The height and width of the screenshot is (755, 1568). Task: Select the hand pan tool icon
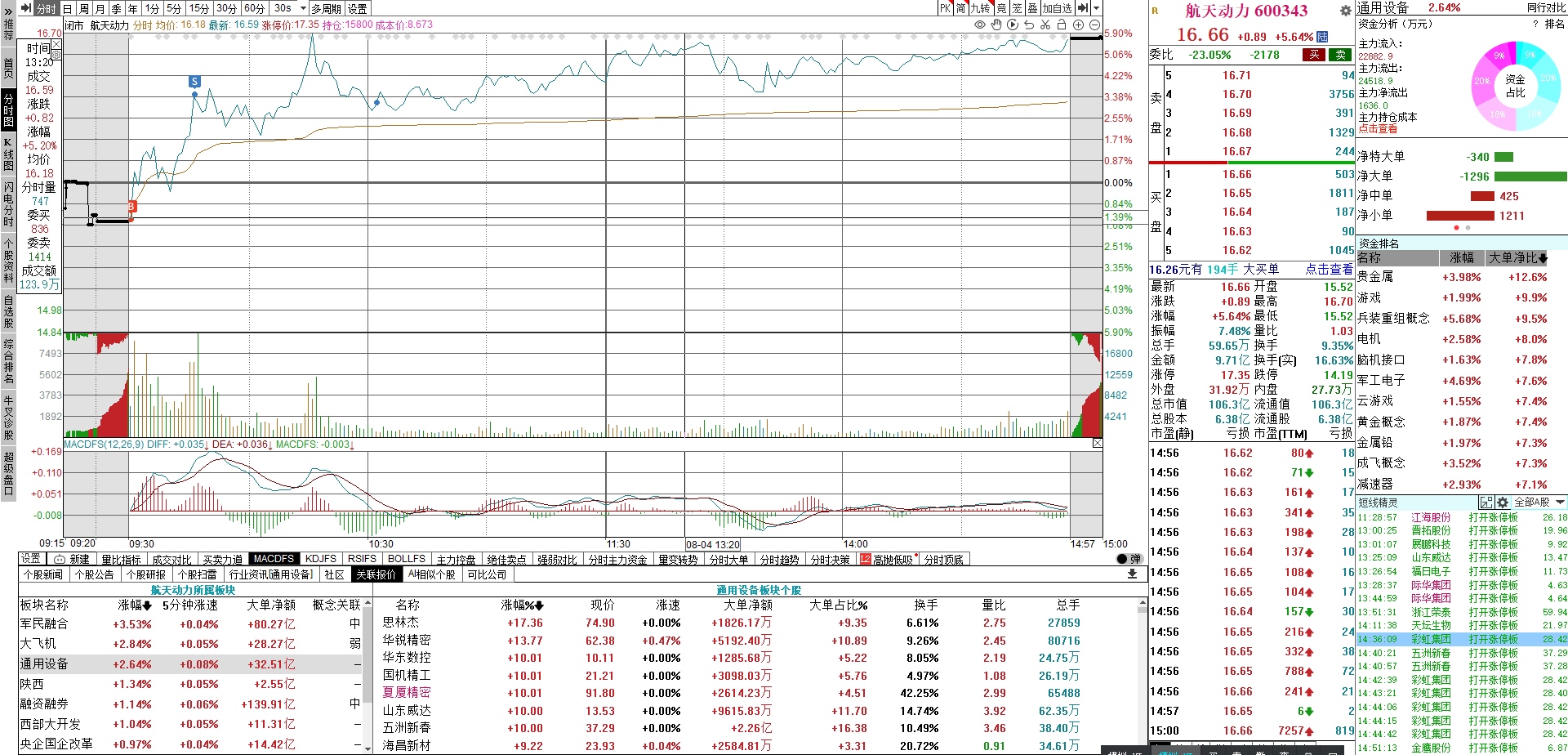996,25
